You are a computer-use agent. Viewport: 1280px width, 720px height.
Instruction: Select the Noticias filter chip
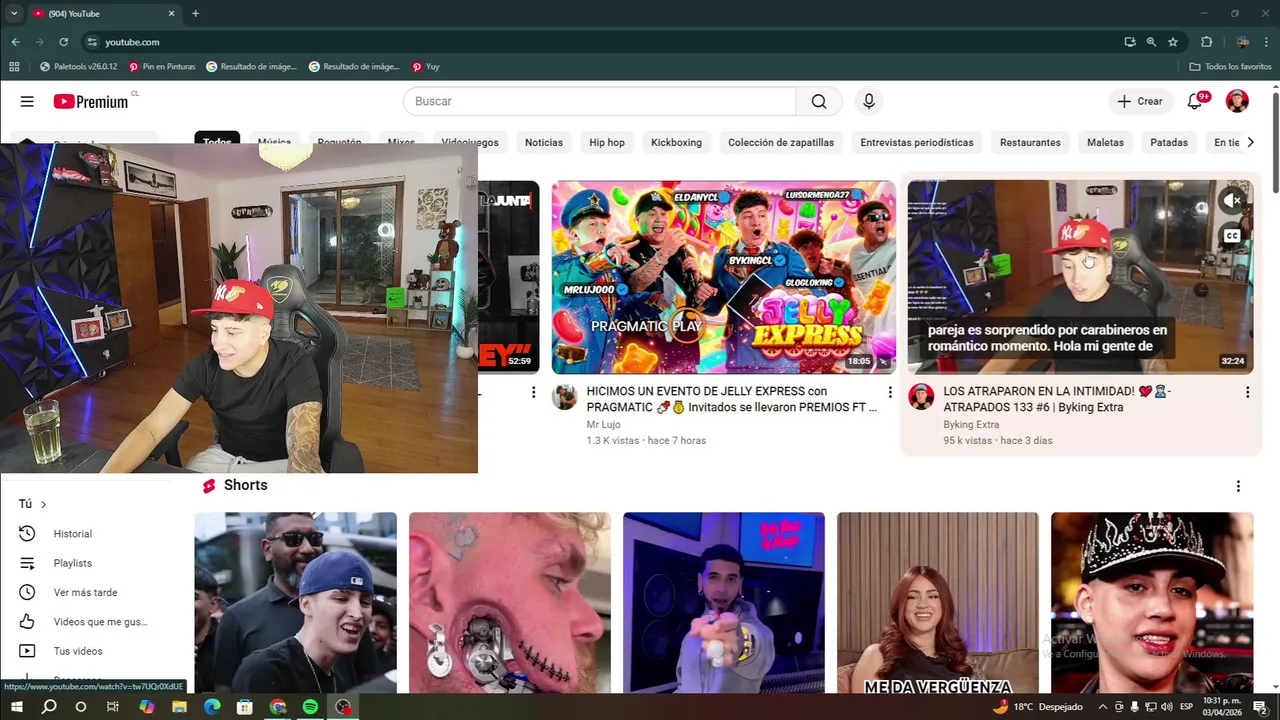(x=544, y=142)
